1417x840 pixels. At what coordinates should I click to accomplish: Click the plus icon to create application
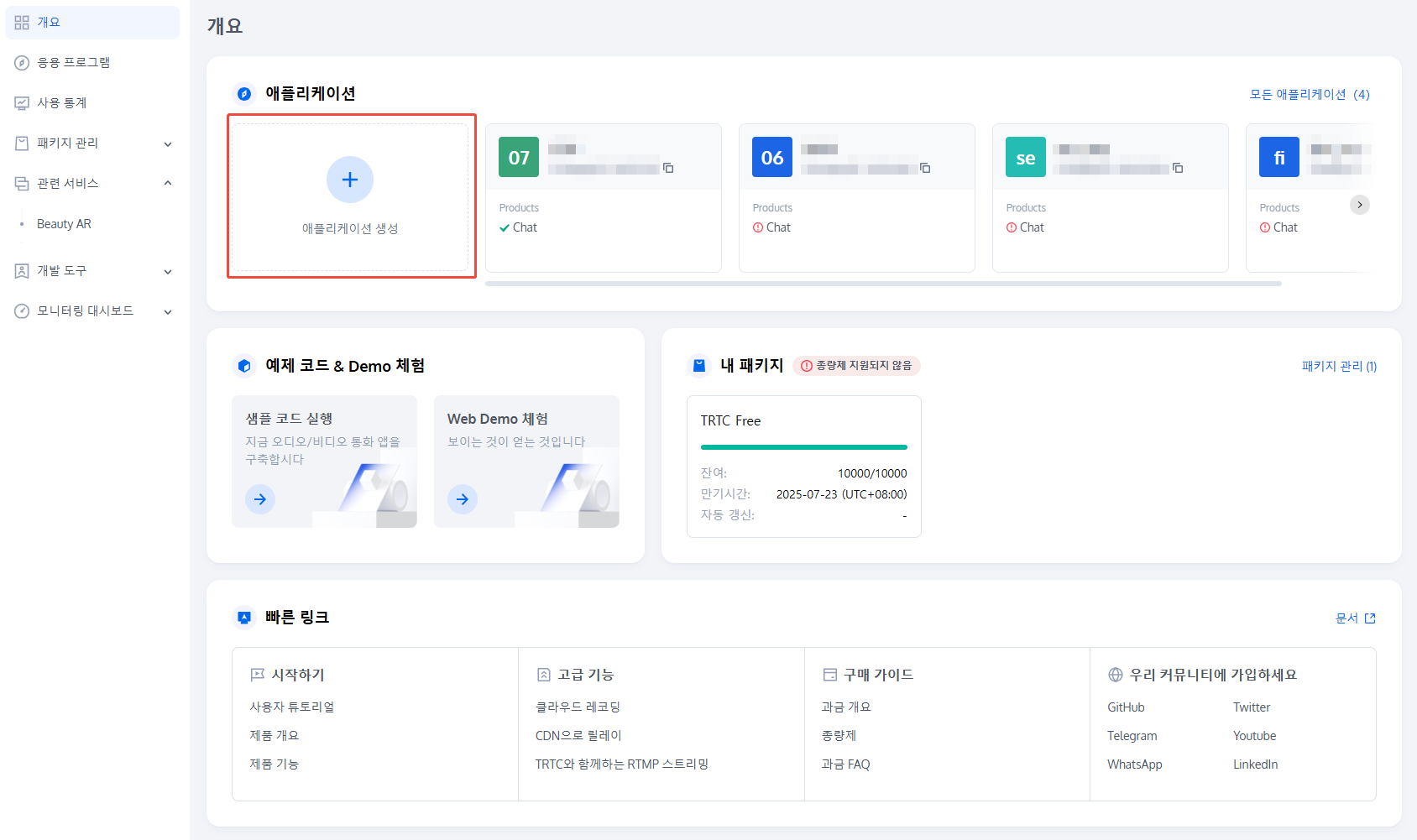click(x=350, y=180)
